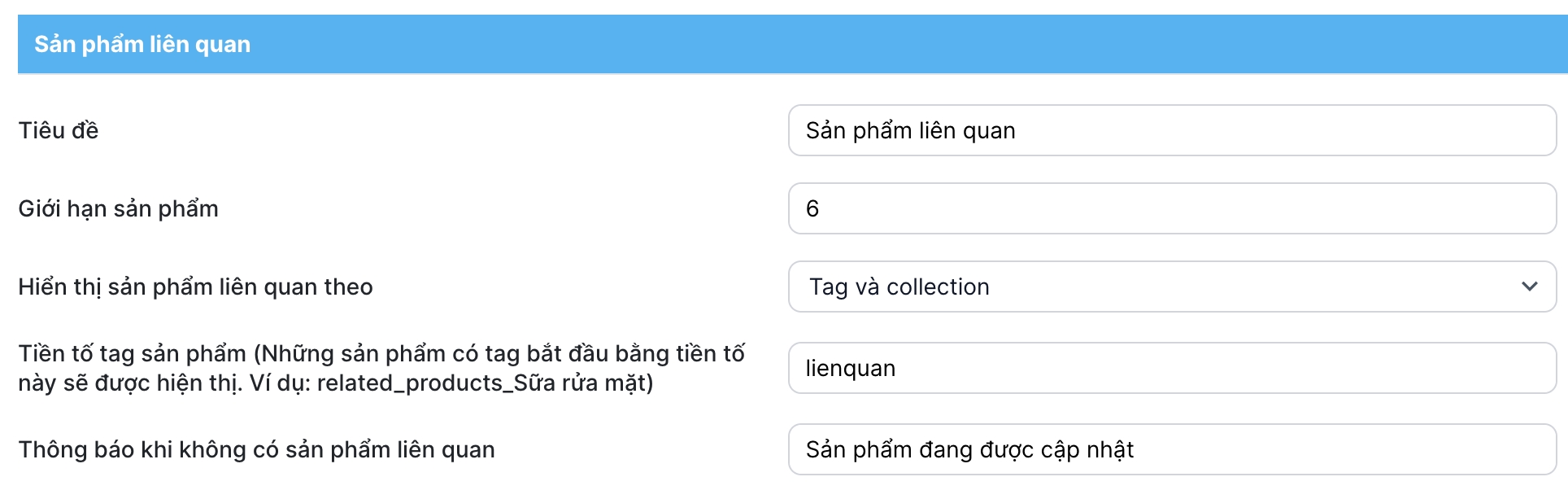
Task: Focus the 'Giới hạn sản phẩm' field
Action: [x=1171, y=208]
